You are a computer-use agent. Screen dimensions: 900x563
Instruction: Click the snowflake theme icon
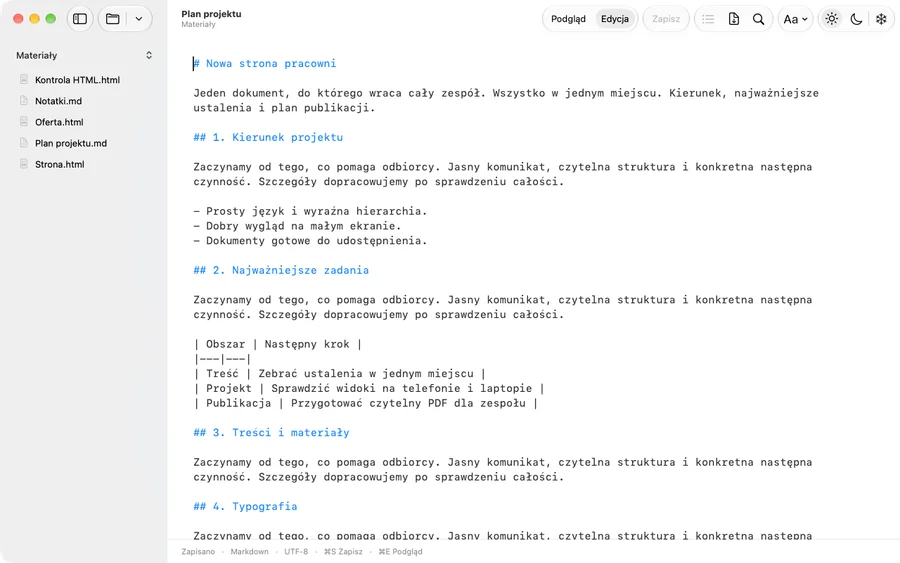coord(881,19)
